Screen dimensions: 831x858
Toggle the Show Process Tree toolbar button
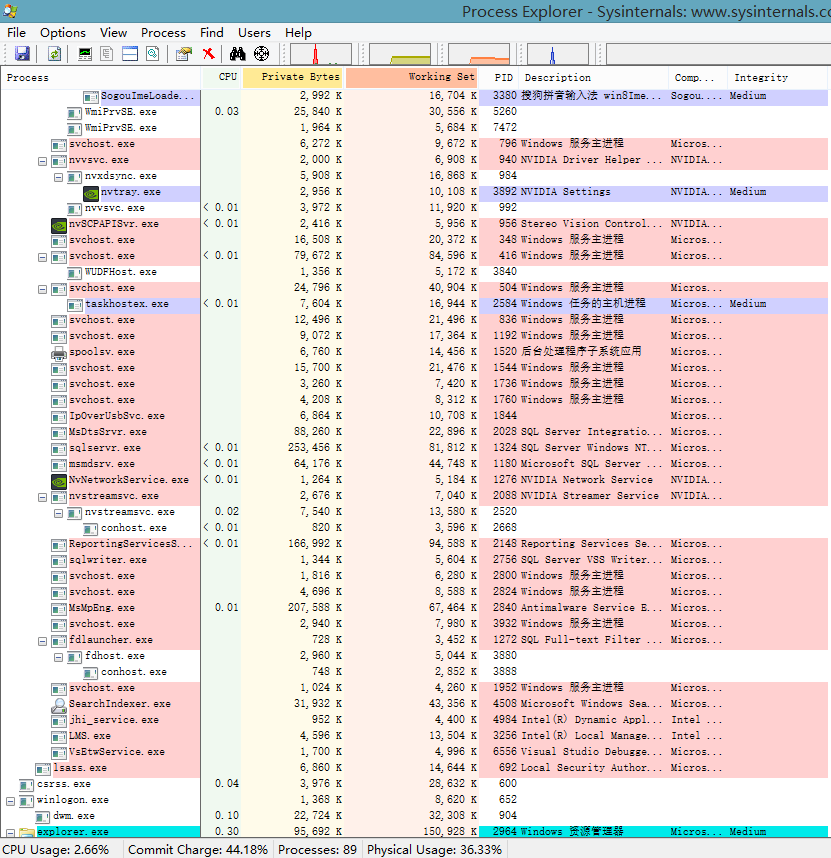(107, 53)
